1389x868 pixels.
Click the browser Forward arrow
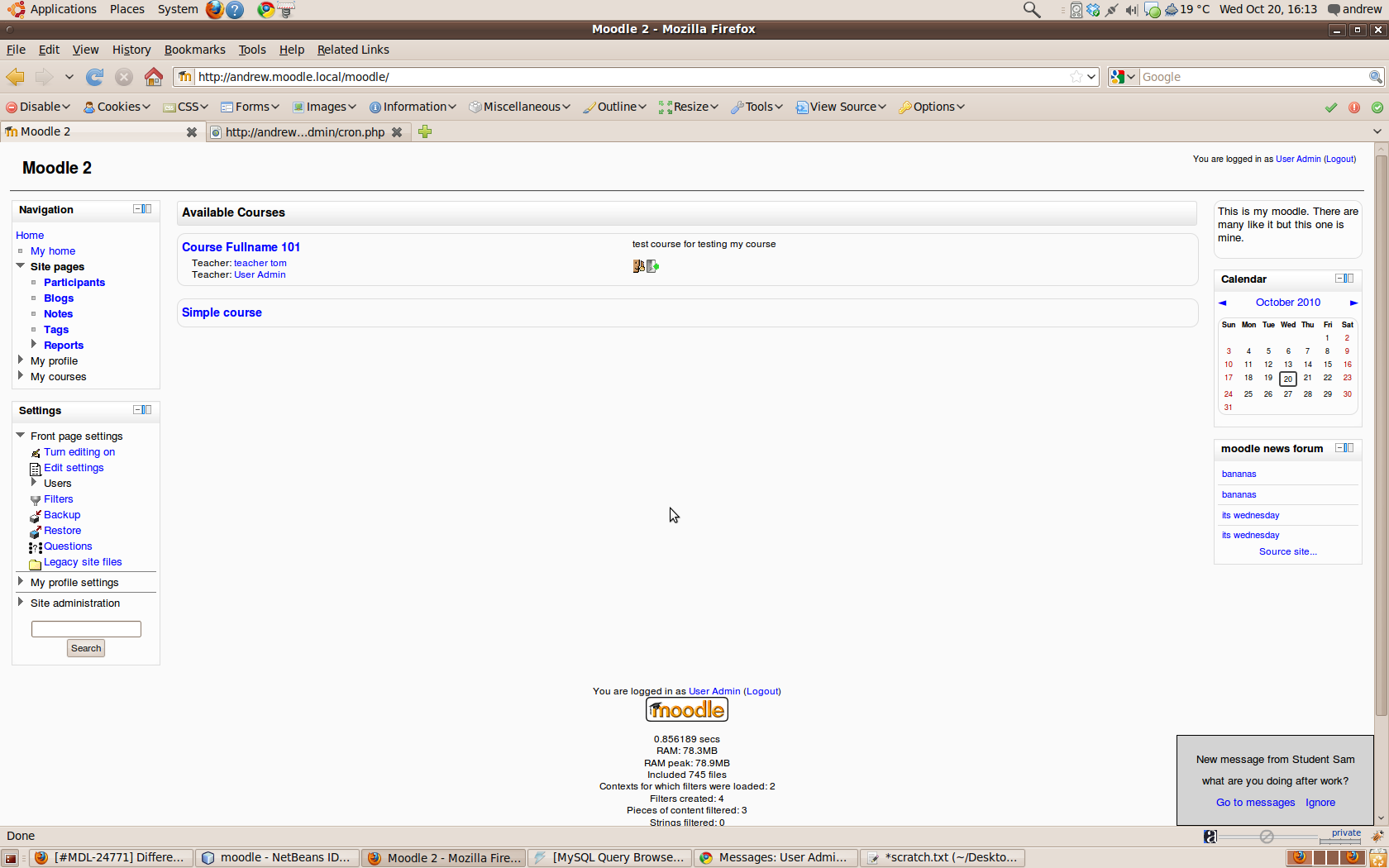[44, 77]
